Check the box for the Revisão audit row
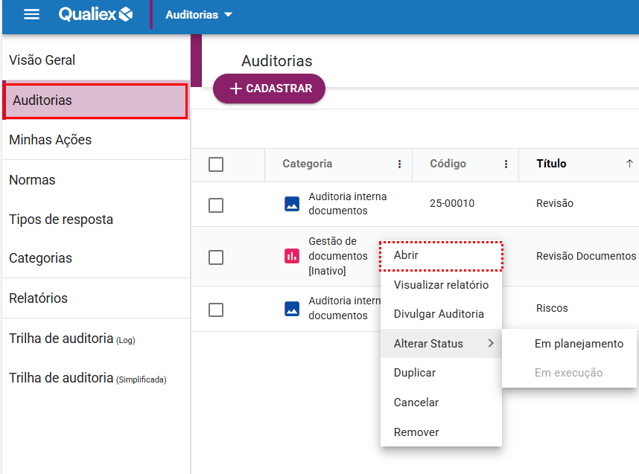This screenshot has width=639, height=474. click(x=216, y=204)
